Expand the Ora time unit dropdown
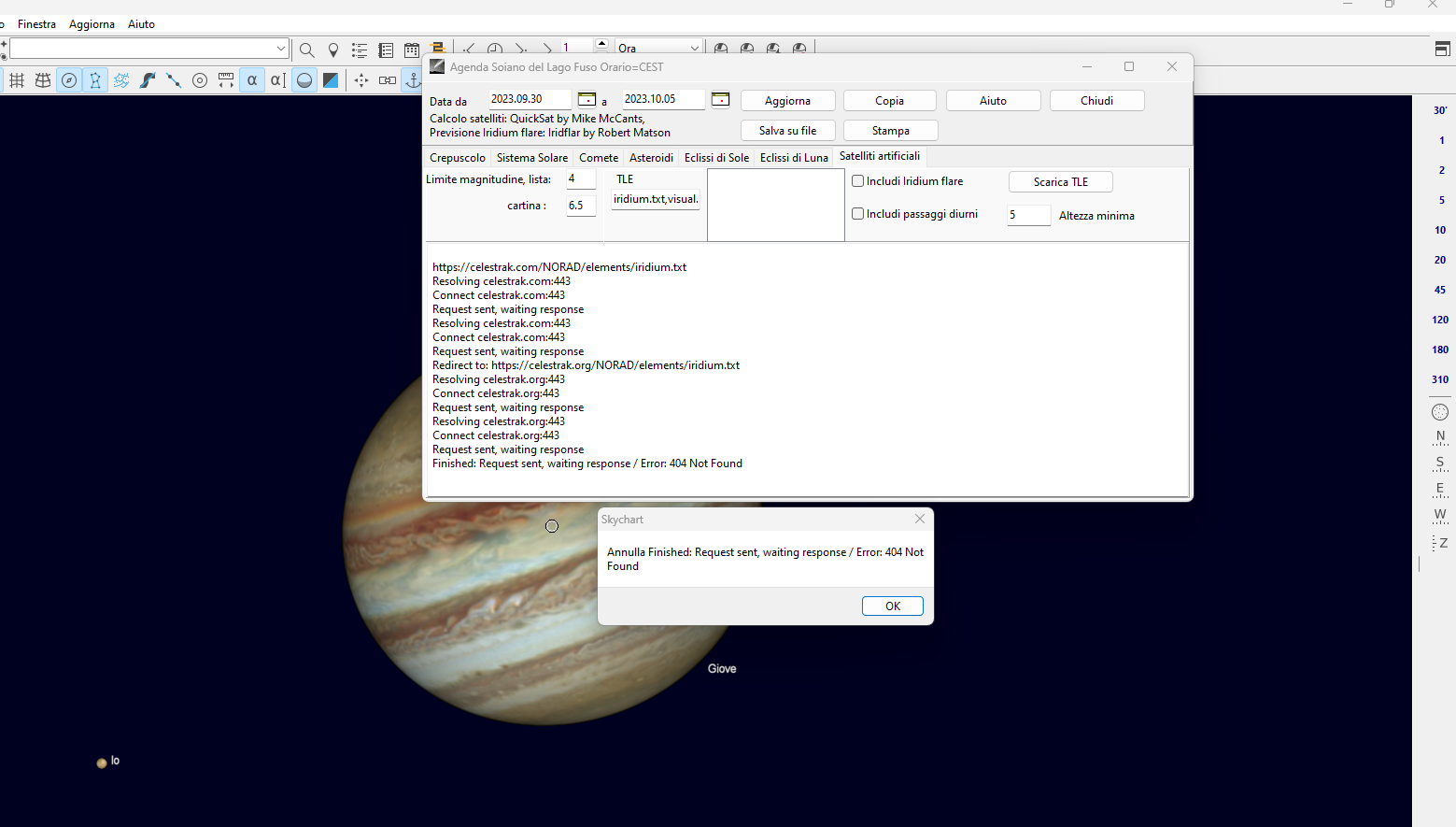Screen dimensions: 1456x827 coord(694,49)
